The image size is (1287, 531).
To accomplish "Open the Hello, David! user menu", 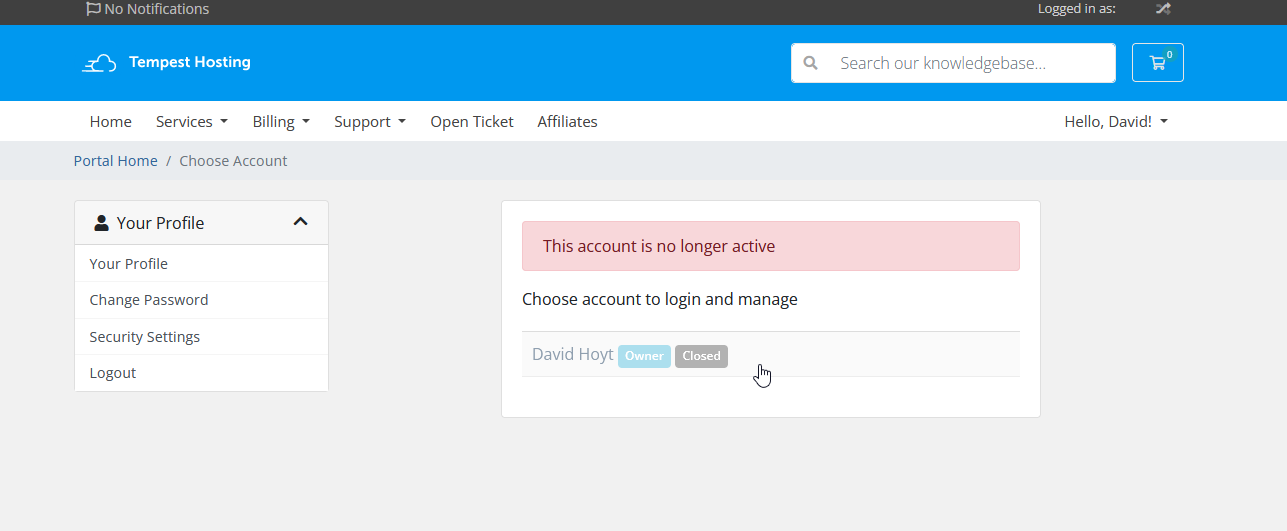I will 1115,122.
